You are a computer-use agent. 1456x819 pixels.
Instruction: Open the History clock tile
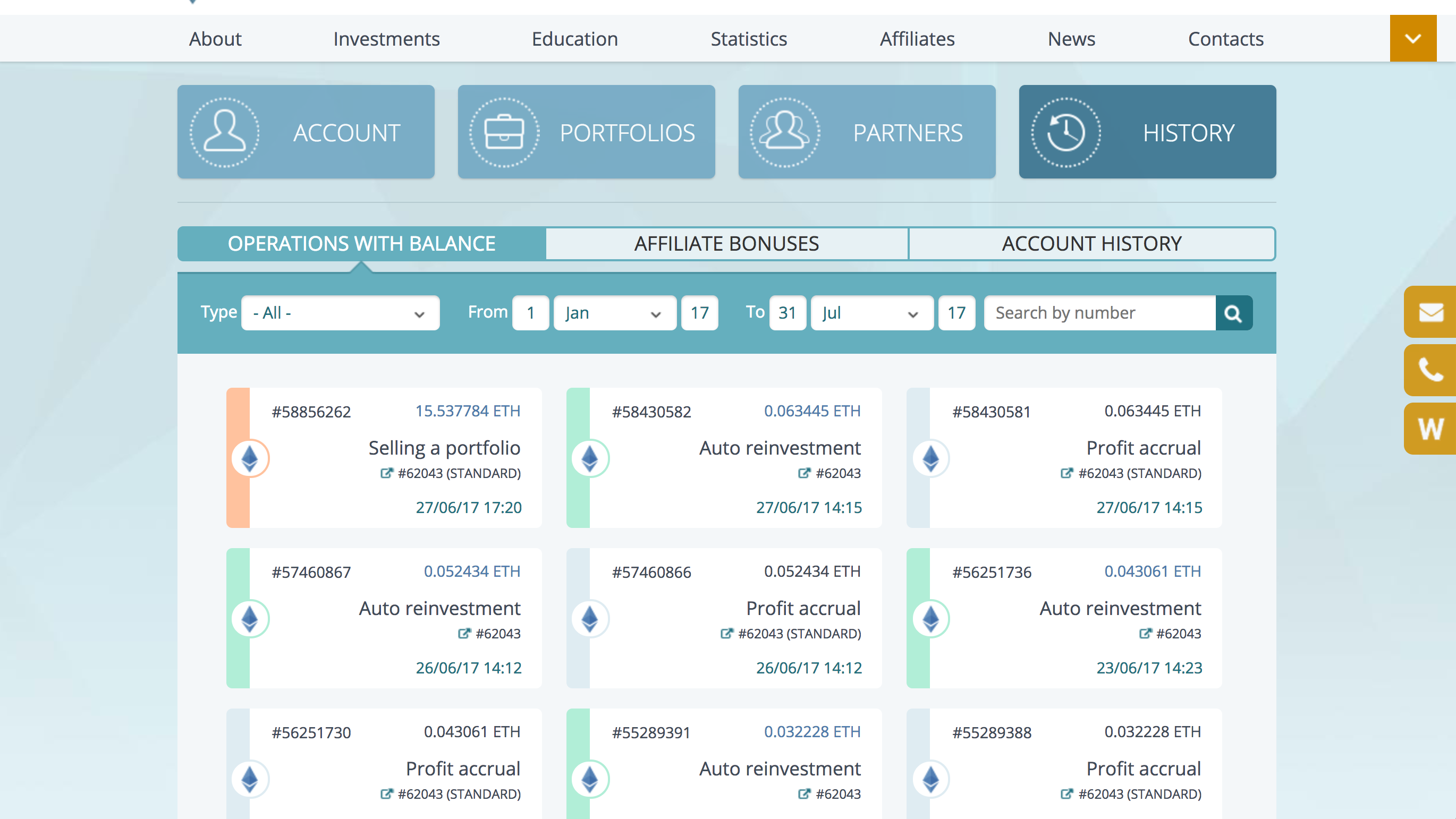tap(1147, 132)
